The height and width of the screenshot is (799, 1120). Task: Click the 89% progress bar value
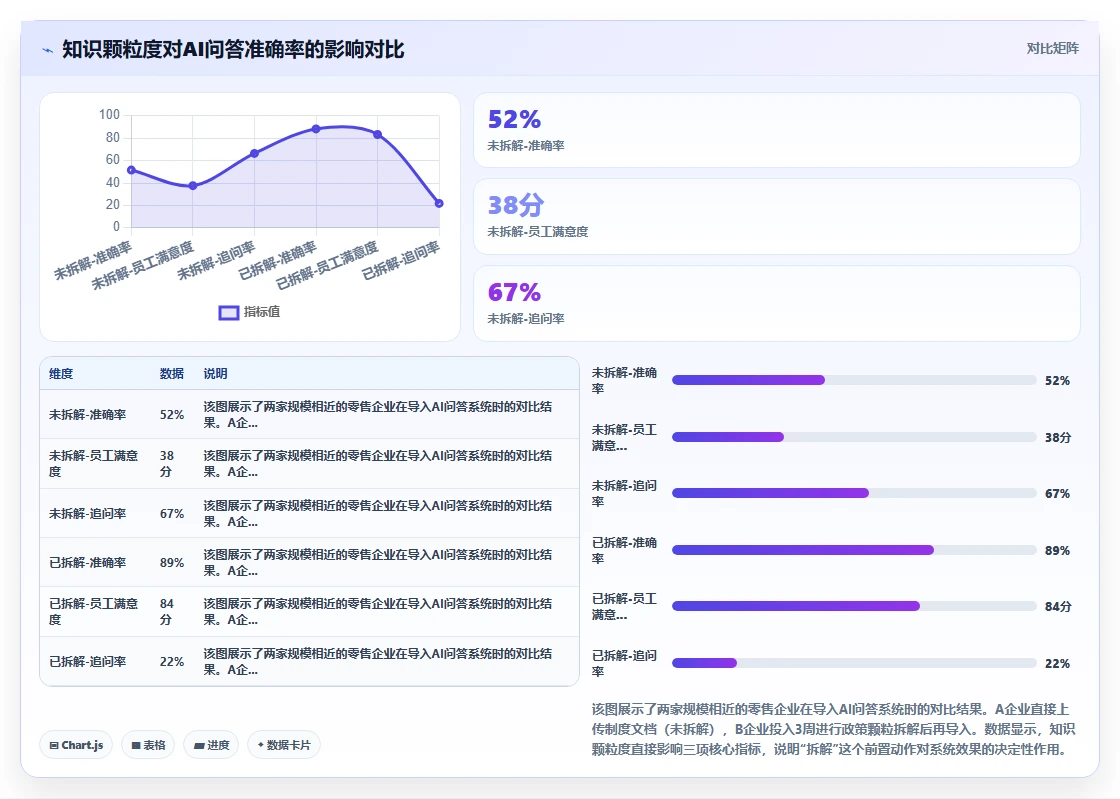pyautogui.click(x=1057, y=551)
